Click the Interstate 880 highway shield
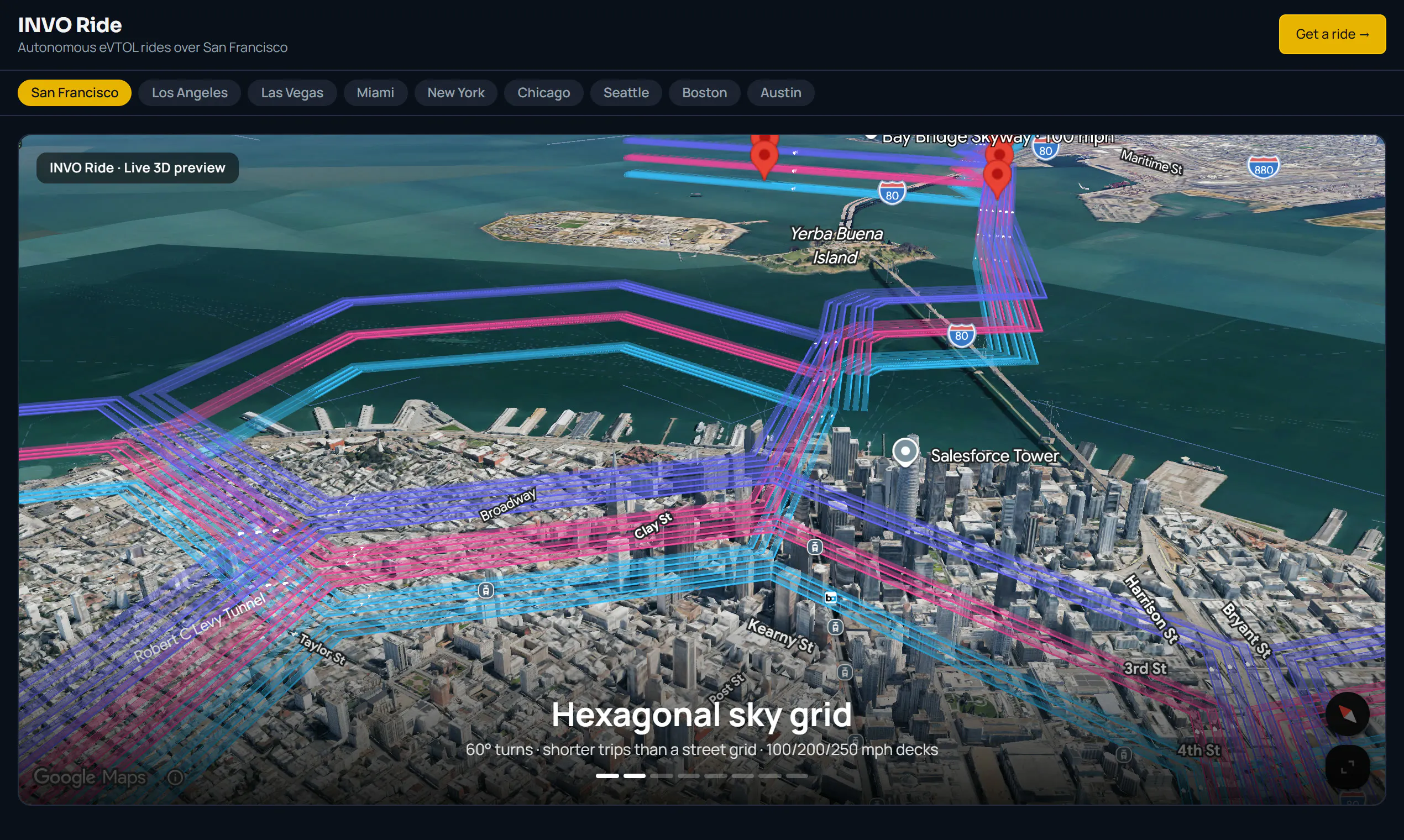Screen dimensions: 1404x840 tap(1263, 167)
